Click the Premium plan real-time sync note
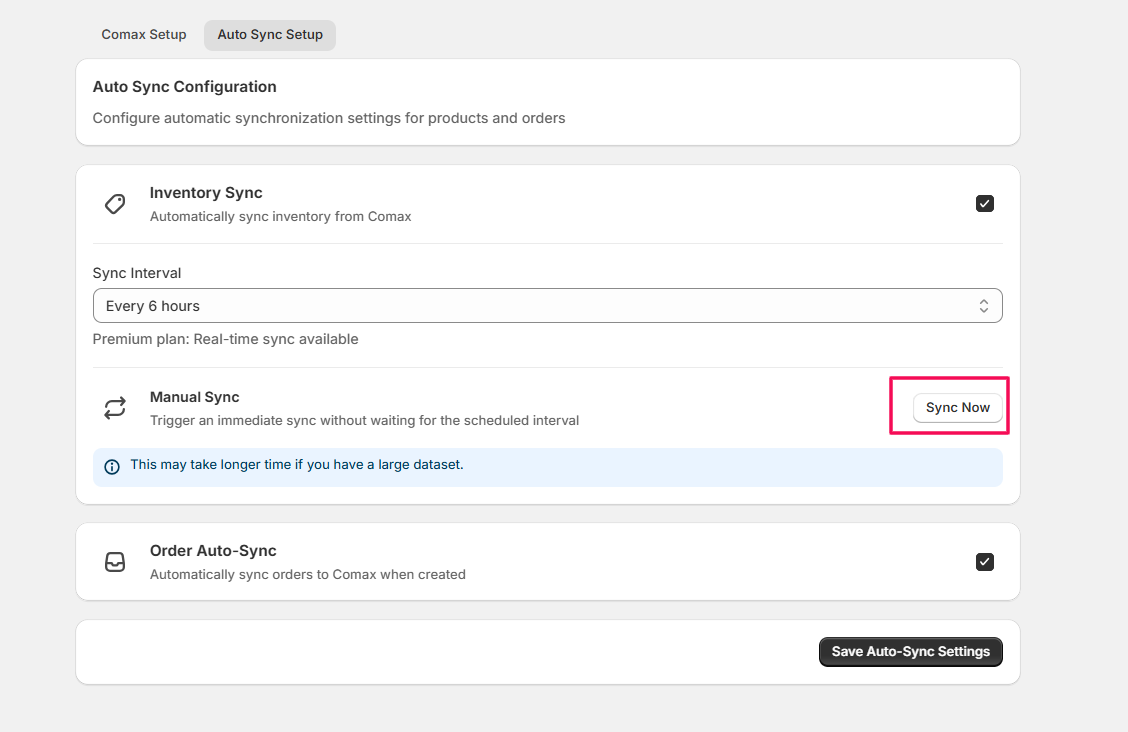The width and height of the screenshot is (1128, 732). click(x=225, y=339)
